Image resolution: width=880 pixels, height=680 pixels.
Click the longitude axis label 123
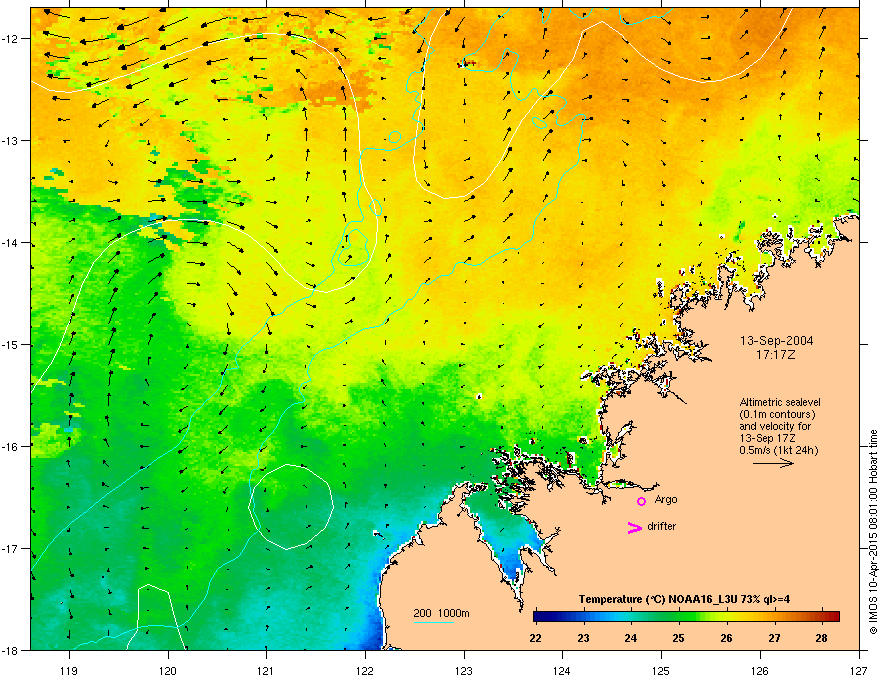464,670
